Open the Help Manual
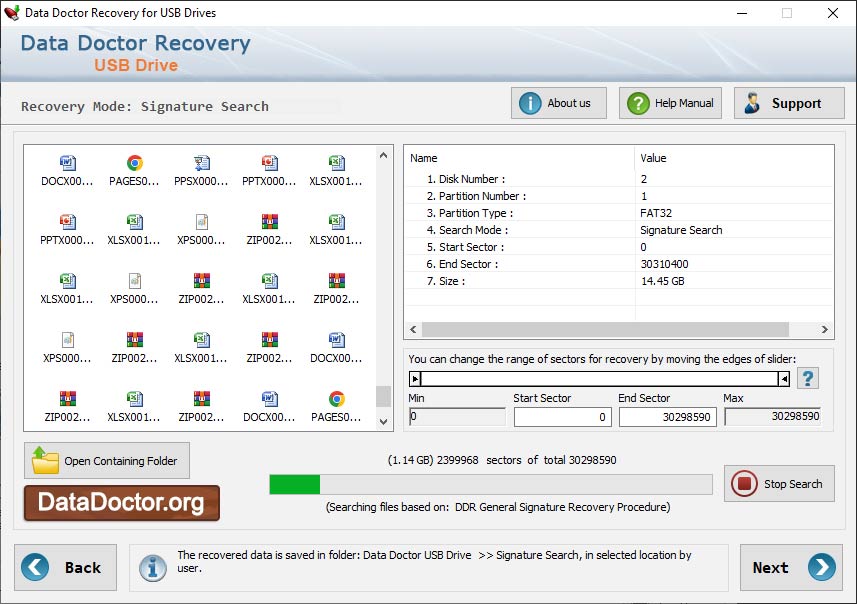 coord(669,102)
